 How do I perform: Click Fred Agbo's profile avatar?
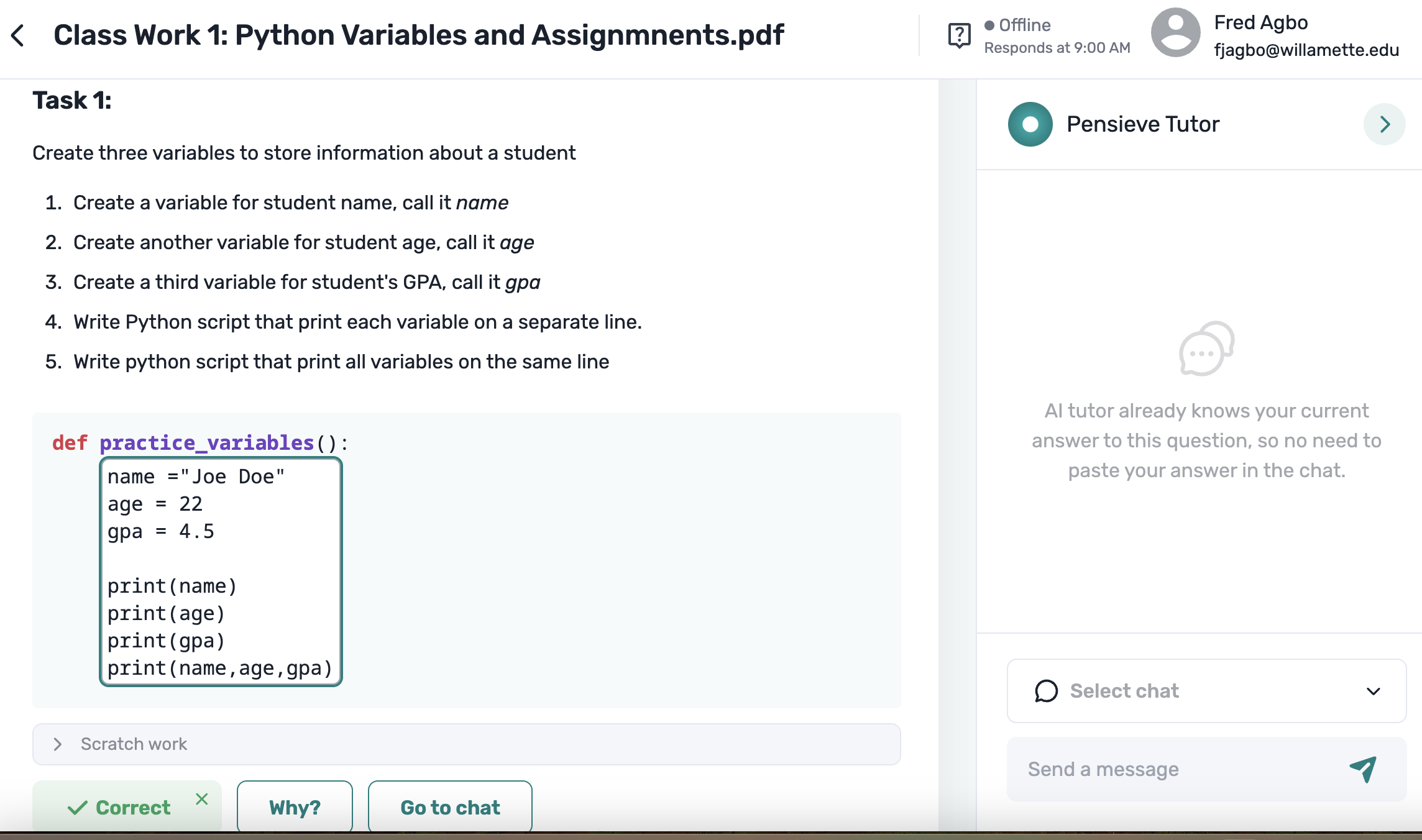point(1175,34)
